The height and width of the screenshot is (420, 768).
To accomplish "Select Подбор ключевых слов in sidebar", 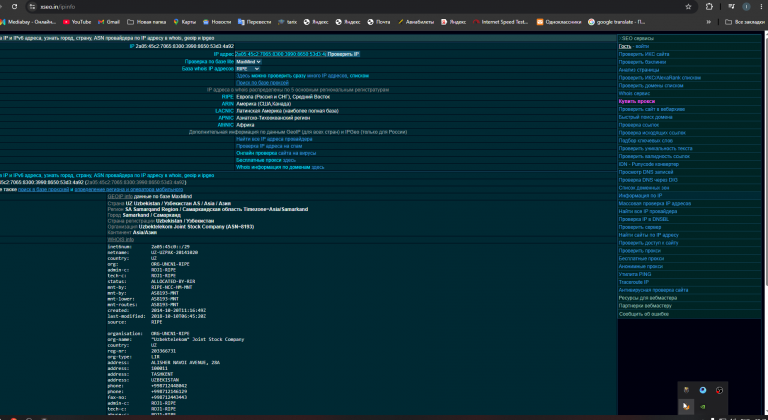I will tap(648, 141).
